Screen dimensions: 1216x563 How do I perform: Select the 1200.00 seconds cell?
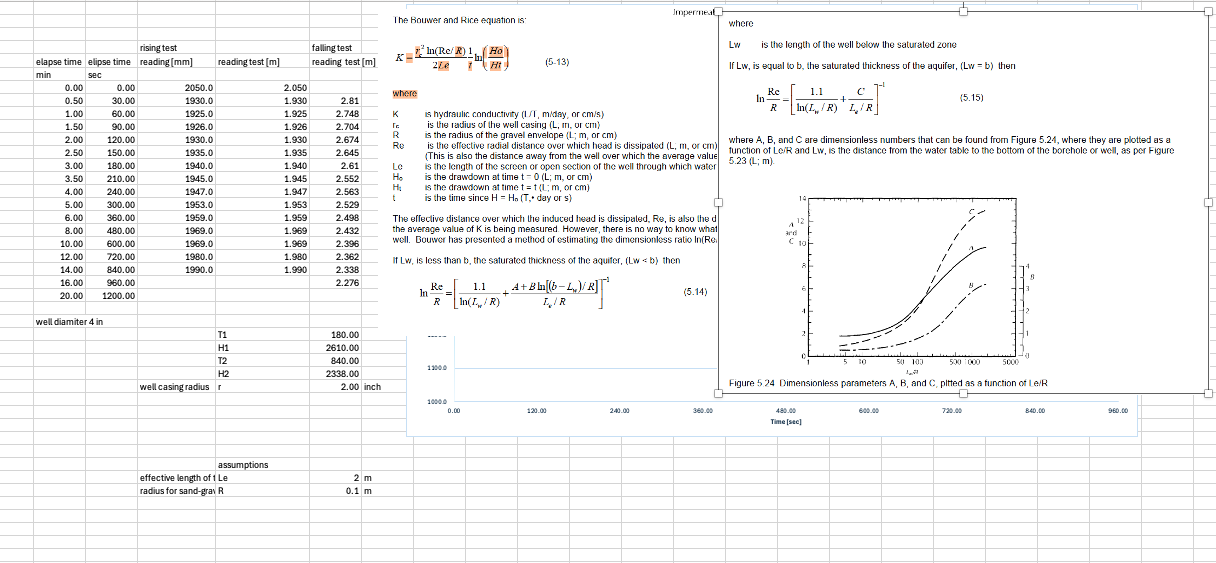coord(111,296)
